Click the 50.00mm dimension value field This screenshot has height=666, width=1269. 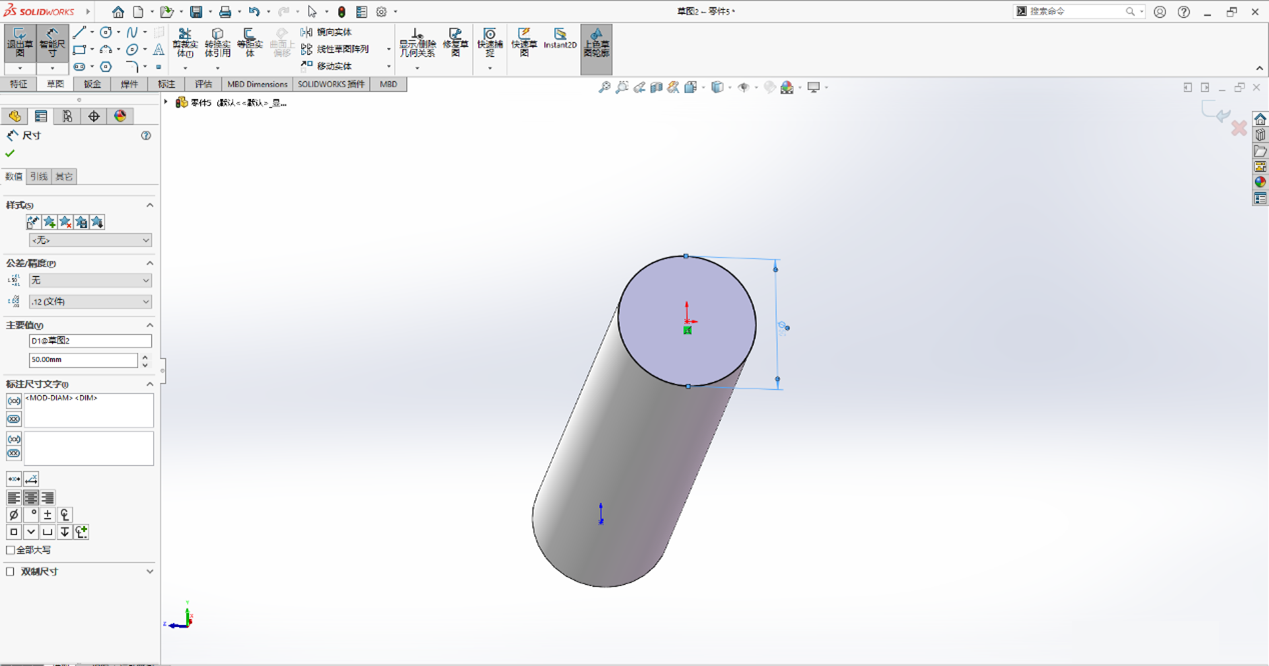pos(83,360)
